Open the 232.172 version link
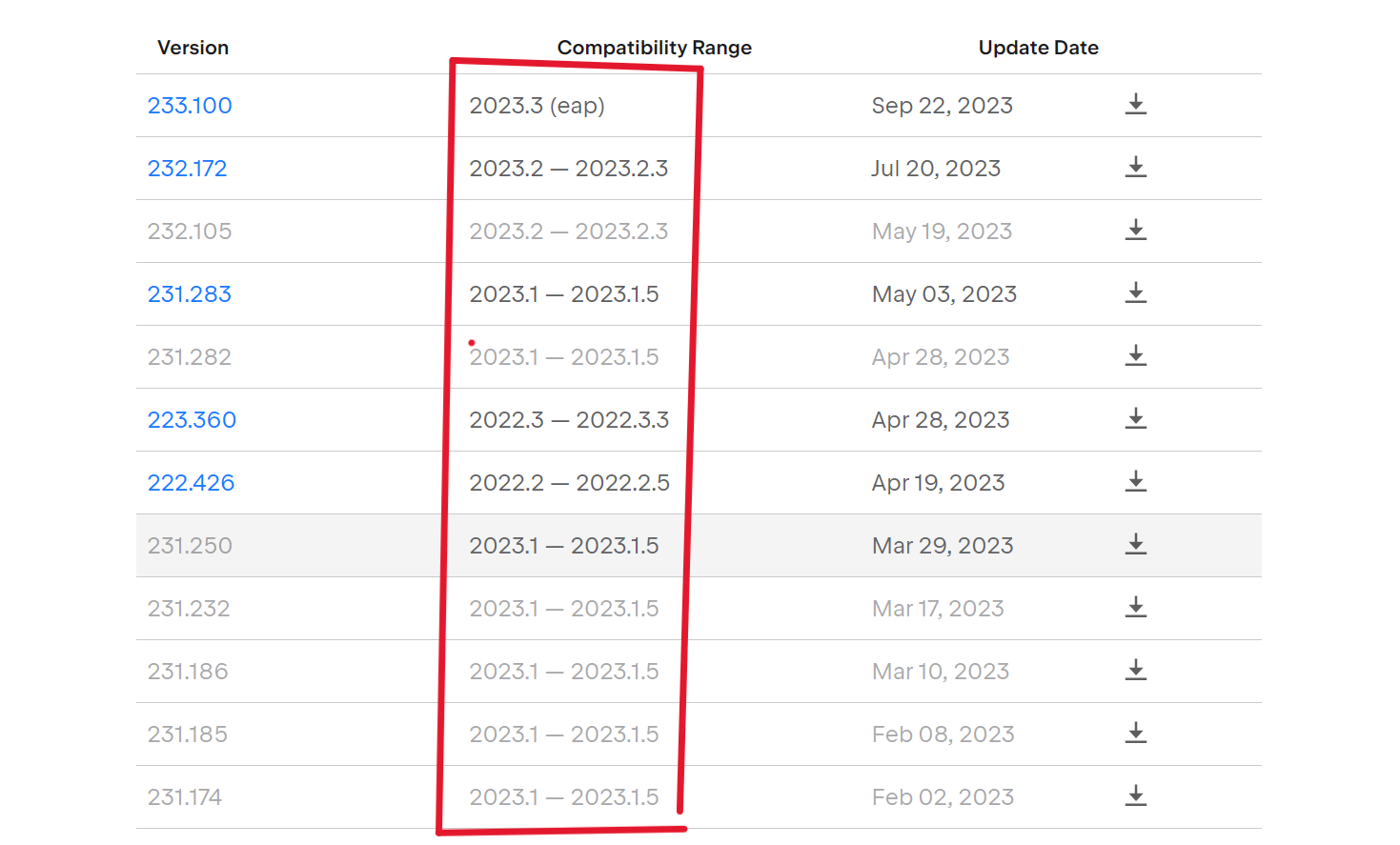Screen dimensions: 1400x845 (x=187, y=169)
